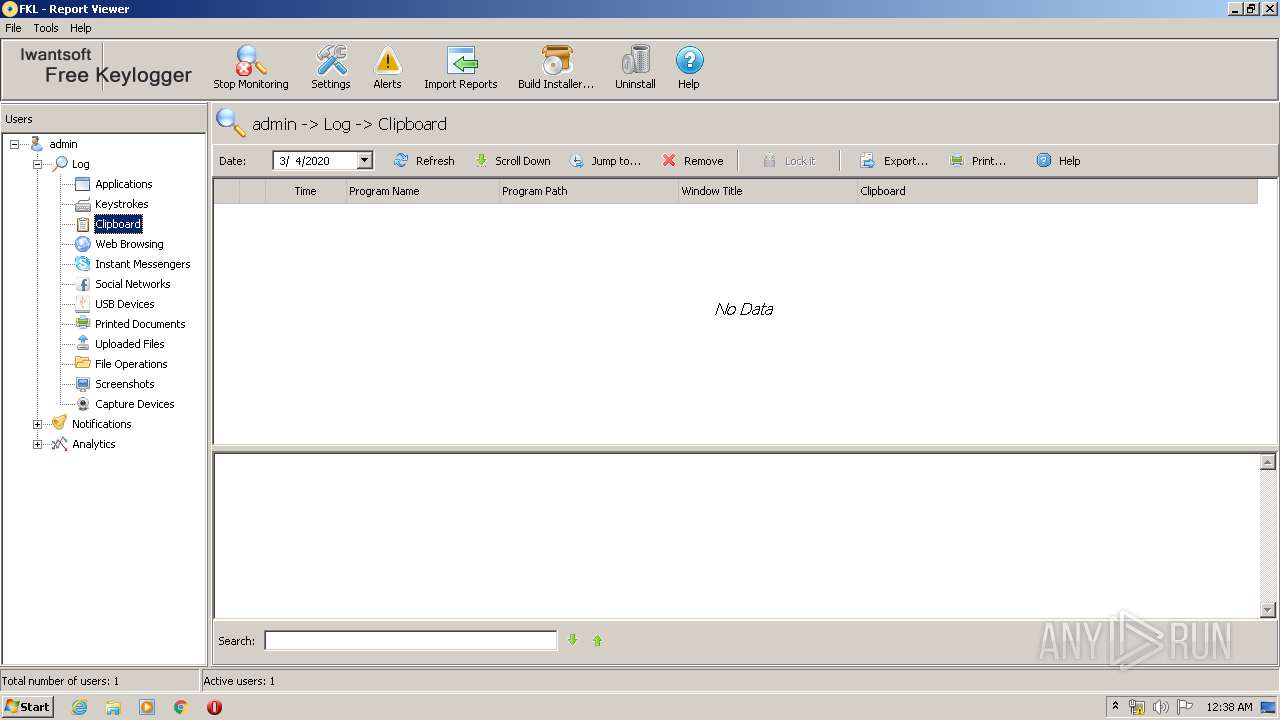Click the Uninstall trash icon

635,67
